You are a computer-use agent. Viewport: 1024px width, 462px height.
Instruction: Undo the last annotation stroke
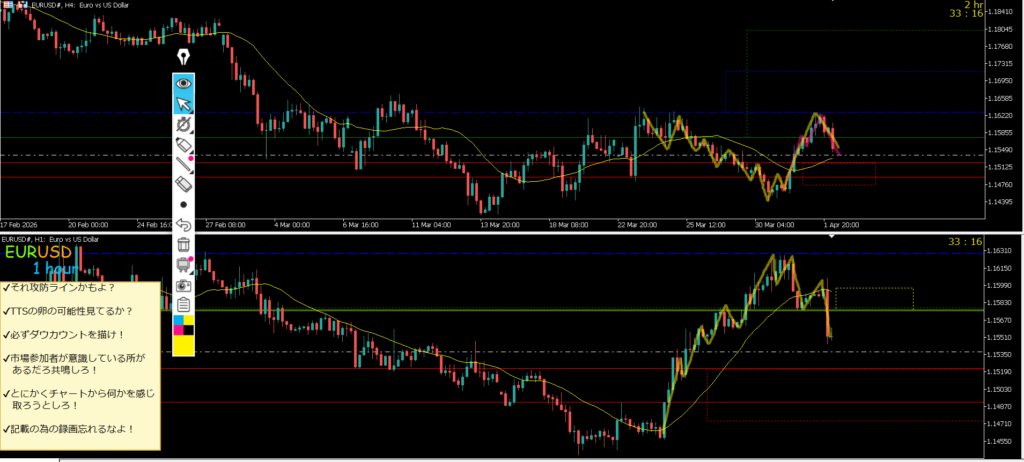pos(183,225)
